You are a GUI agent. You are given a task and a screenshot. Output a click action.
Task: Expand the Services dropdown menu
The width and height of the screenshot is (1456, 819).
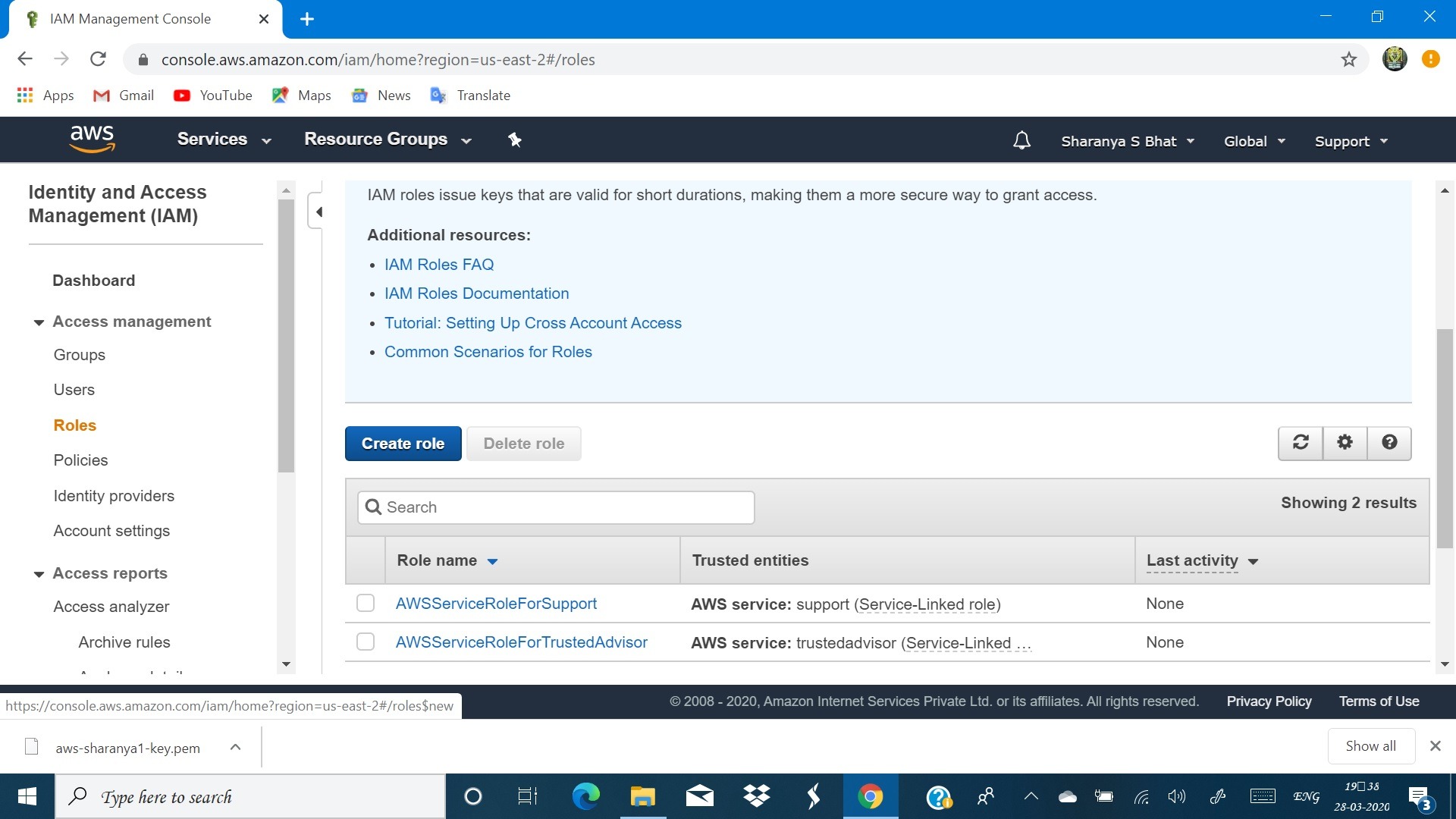click(x=224, y=140)
